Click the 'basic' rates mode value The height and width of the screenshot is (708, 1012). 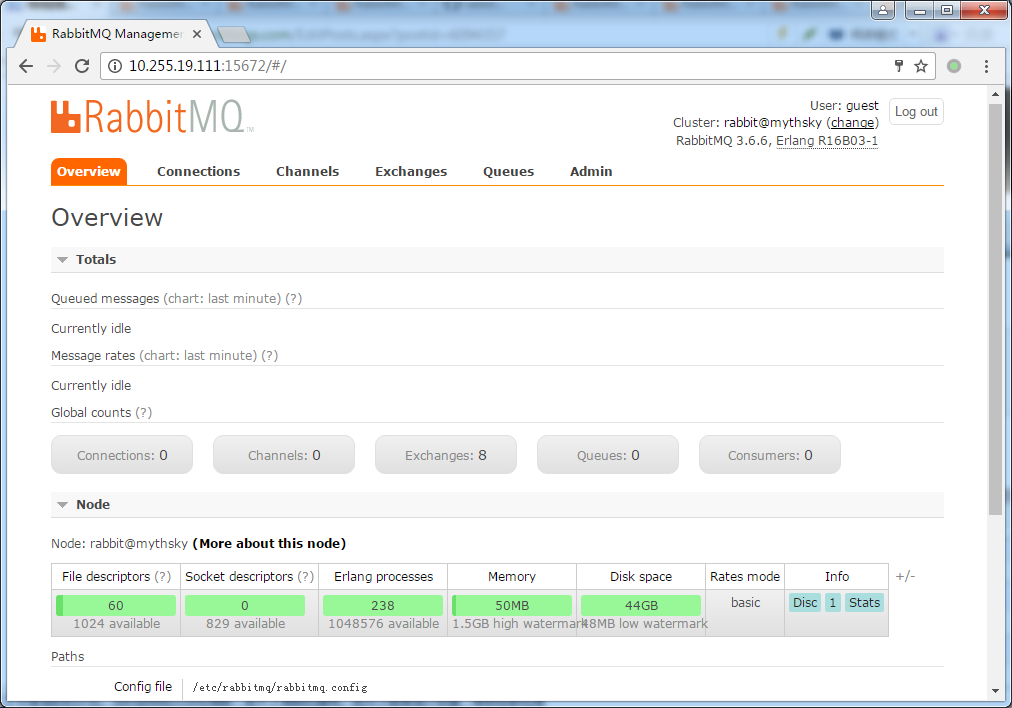745,603
